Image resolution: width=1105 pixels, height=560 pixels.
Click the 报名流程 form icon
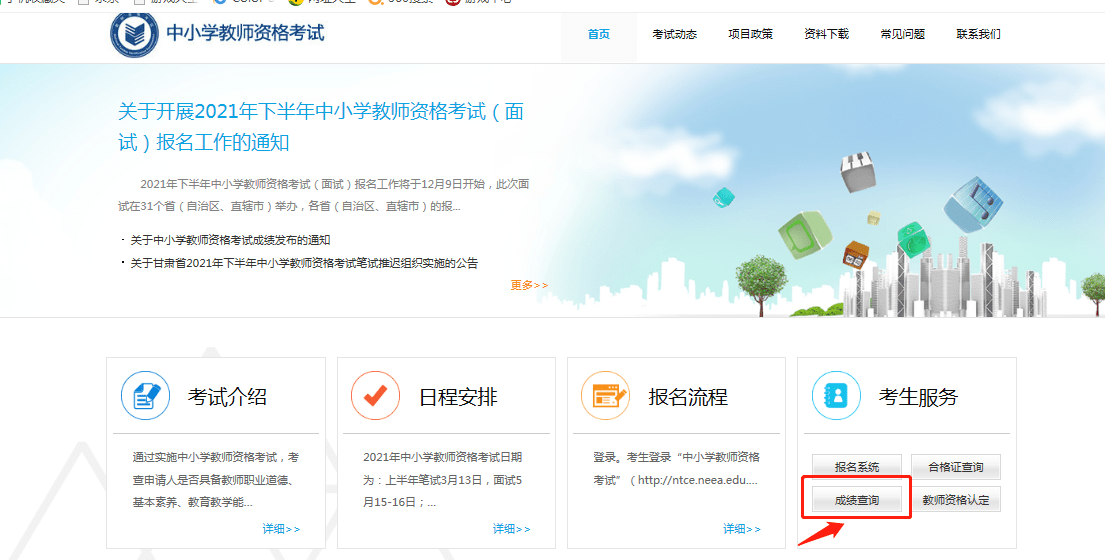click(x=605, y=396)
